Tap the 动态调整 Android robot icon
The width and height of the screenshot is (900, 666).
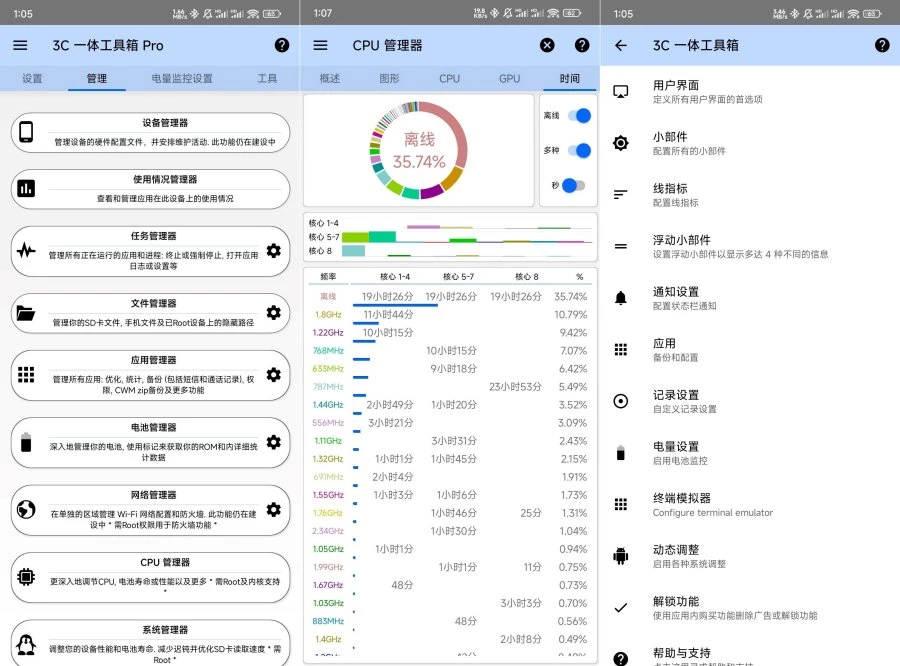[622, 555]
